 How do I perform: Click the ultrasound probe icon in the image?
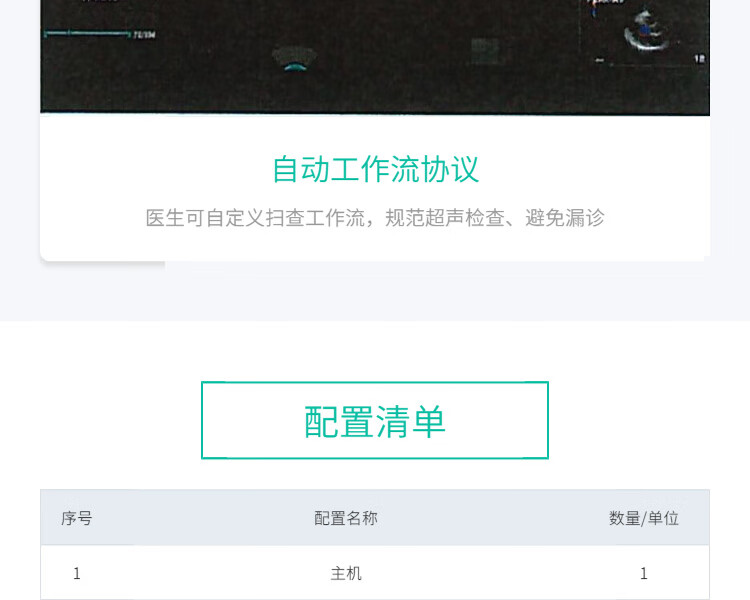click(295, 59)
